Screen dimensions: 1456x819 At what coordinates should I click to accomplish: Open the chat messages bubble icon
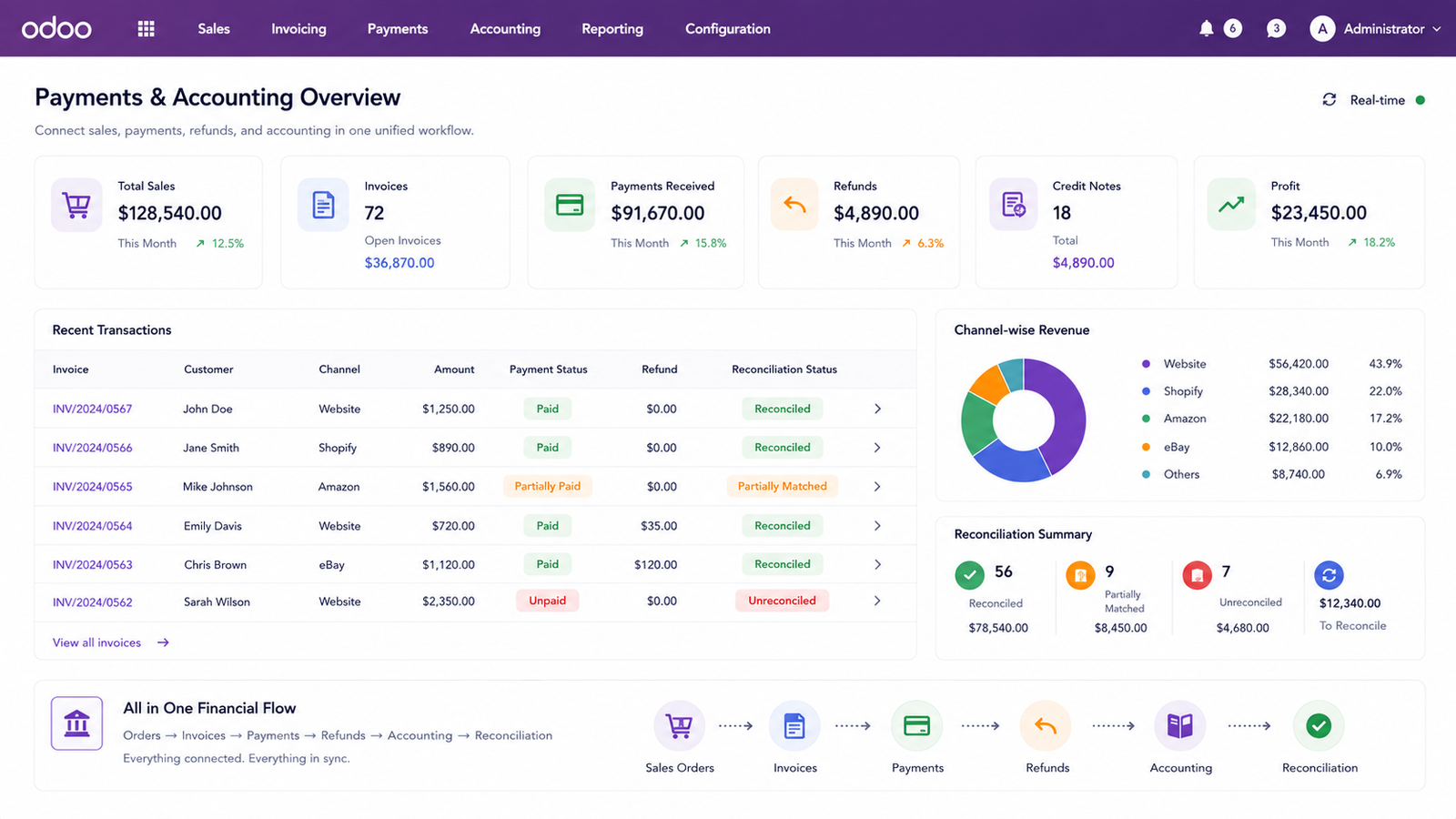(1276, 28)
